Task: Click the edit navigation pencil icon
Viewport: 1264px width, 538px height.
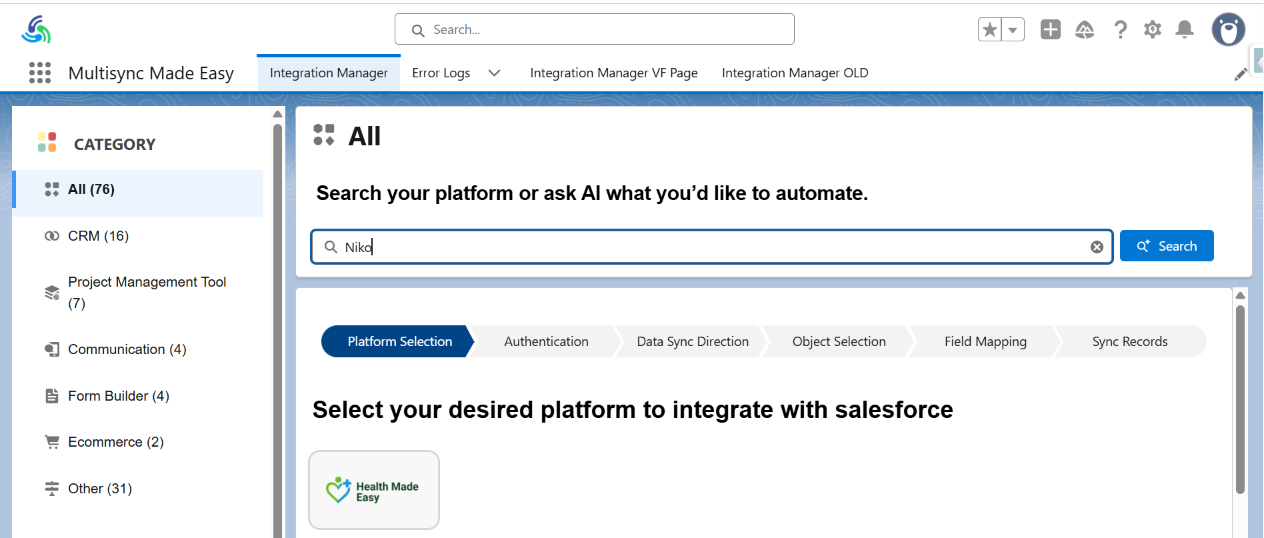Action: pyautogui.click(x=1240, y=74)
